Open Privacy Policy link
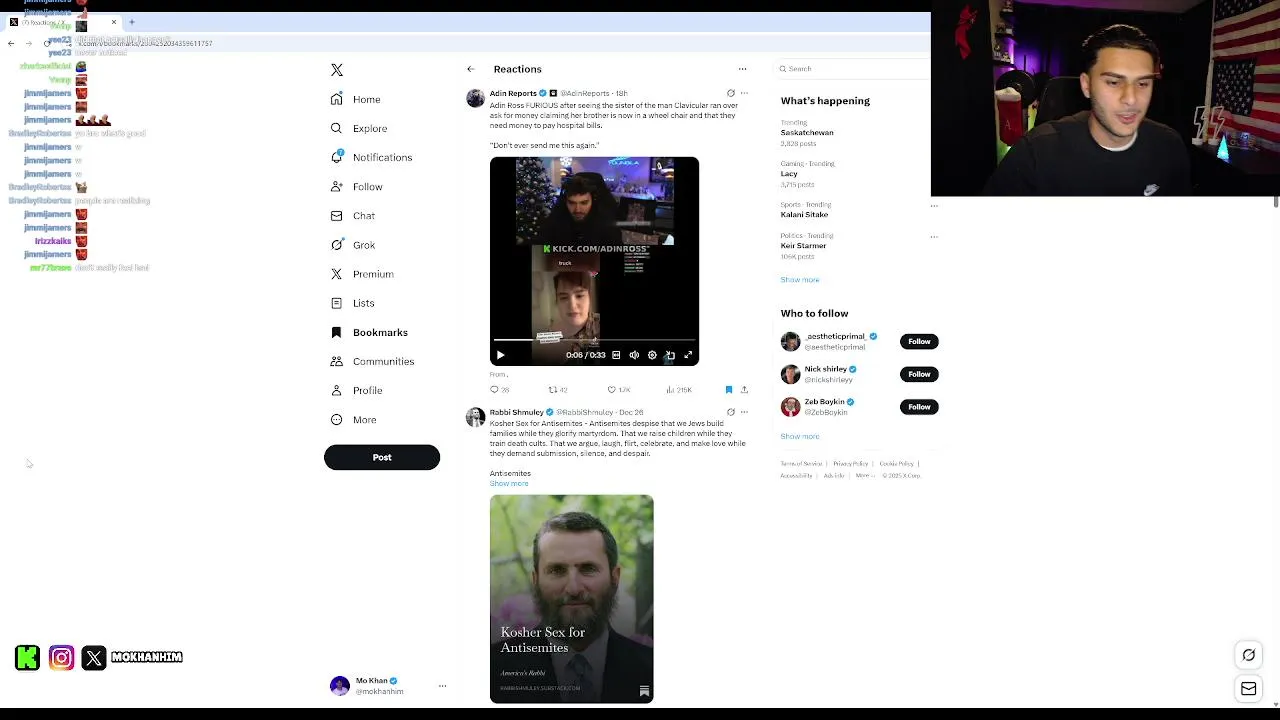This screenshot has width=1280, height=720. pos(851,464)
